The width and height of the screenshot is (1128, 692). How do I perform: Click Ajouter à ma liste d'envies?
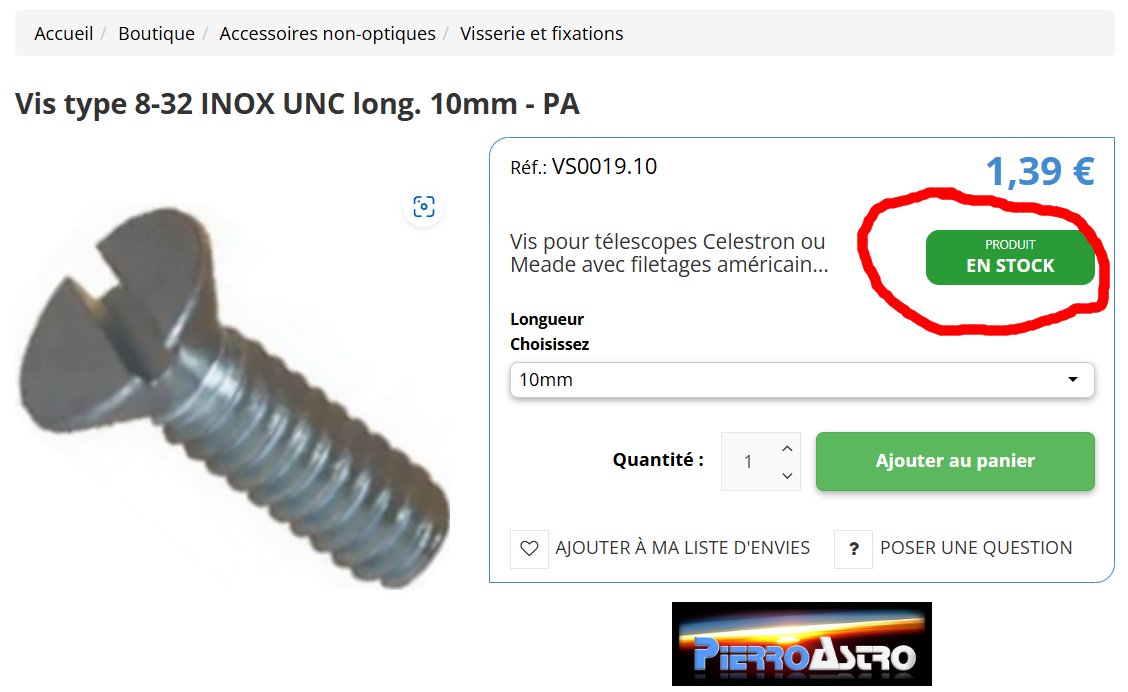(683, 548)
